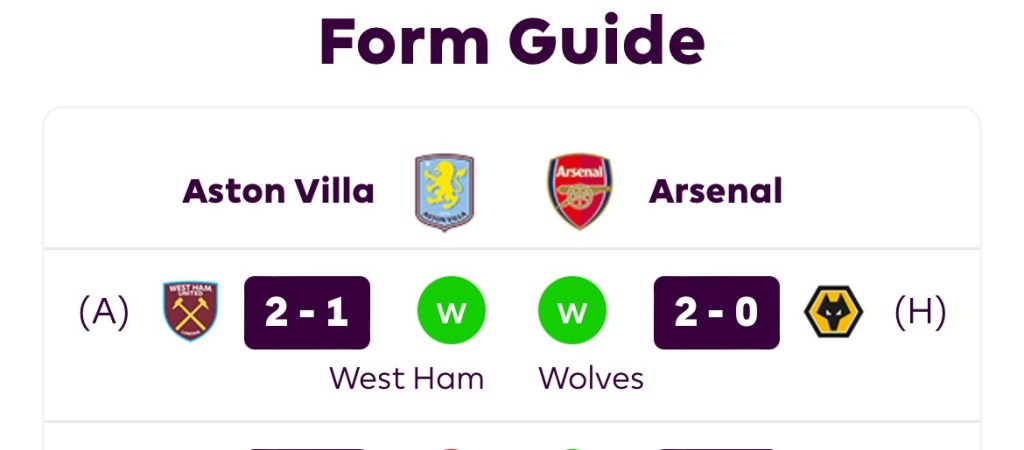Click the (H) home indicator
Image resolution: width=1024 pixels, height=450 pixels.
pyautogui.click(x=920, y=312)
